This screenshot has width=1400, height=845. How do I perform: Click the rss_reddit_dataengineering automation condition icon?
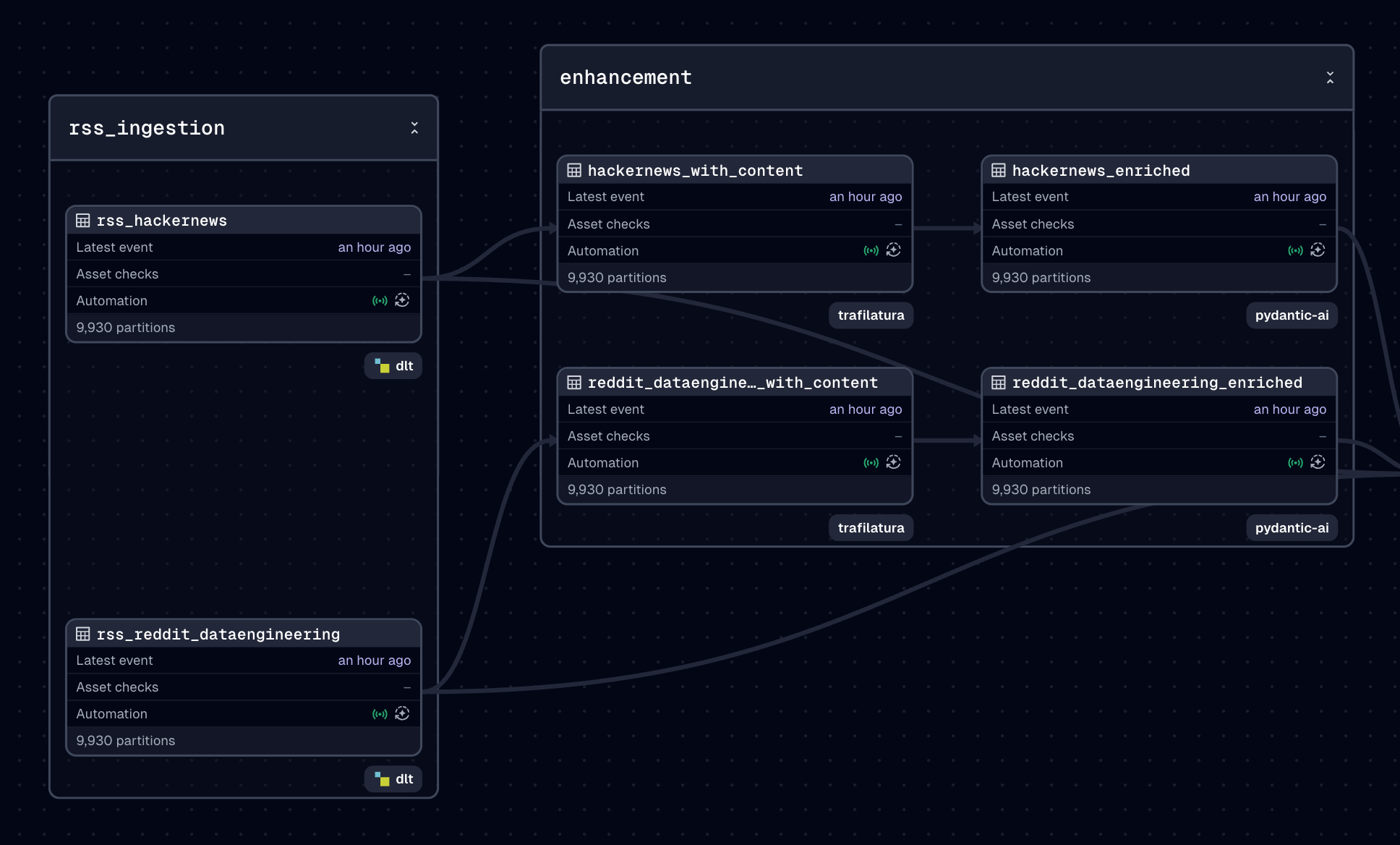pyautogui.click(x=402, y=714)
